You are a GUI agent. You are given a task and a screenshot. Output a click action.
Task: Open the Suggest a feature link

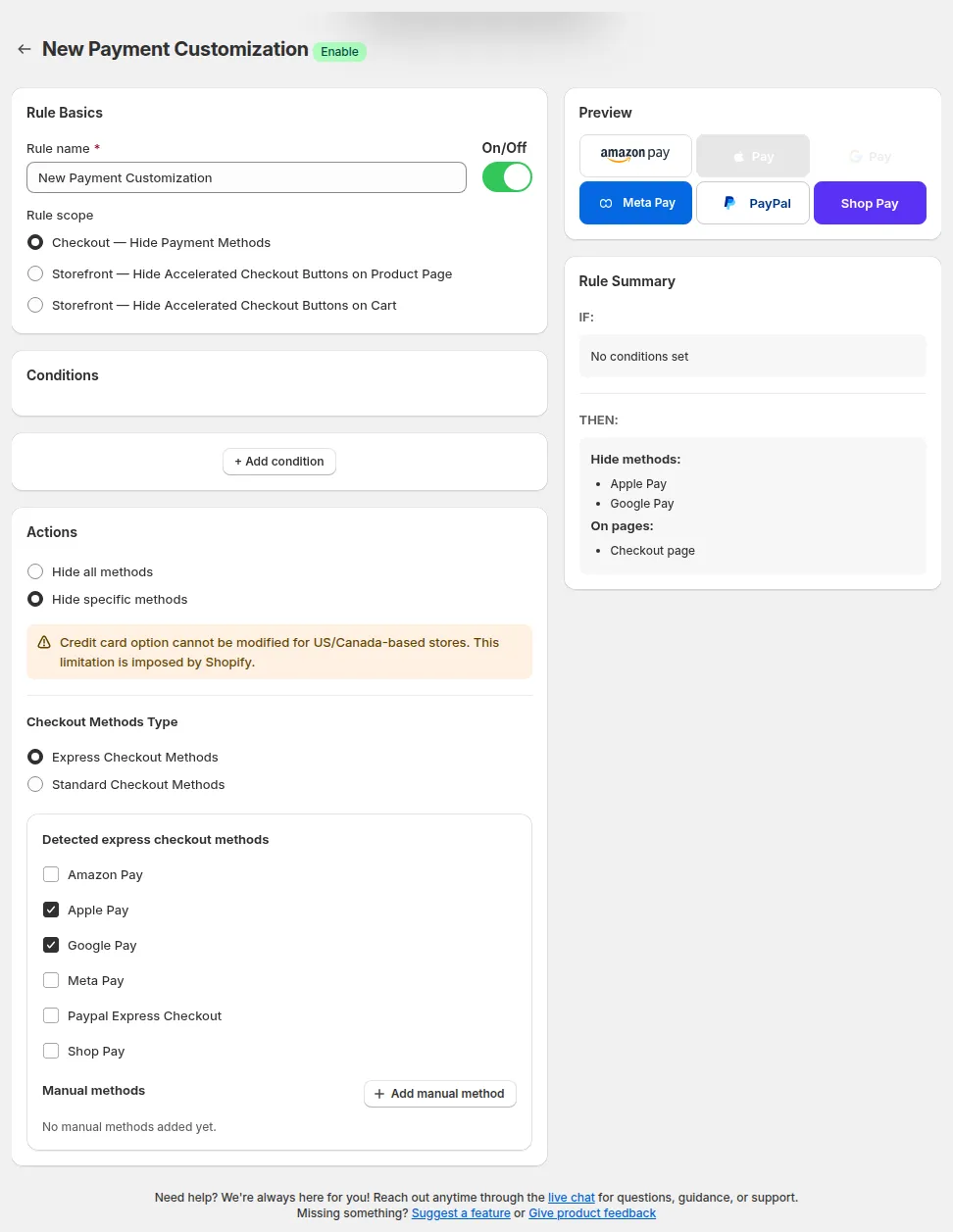pyautogui.click(x=461, y=1213)
